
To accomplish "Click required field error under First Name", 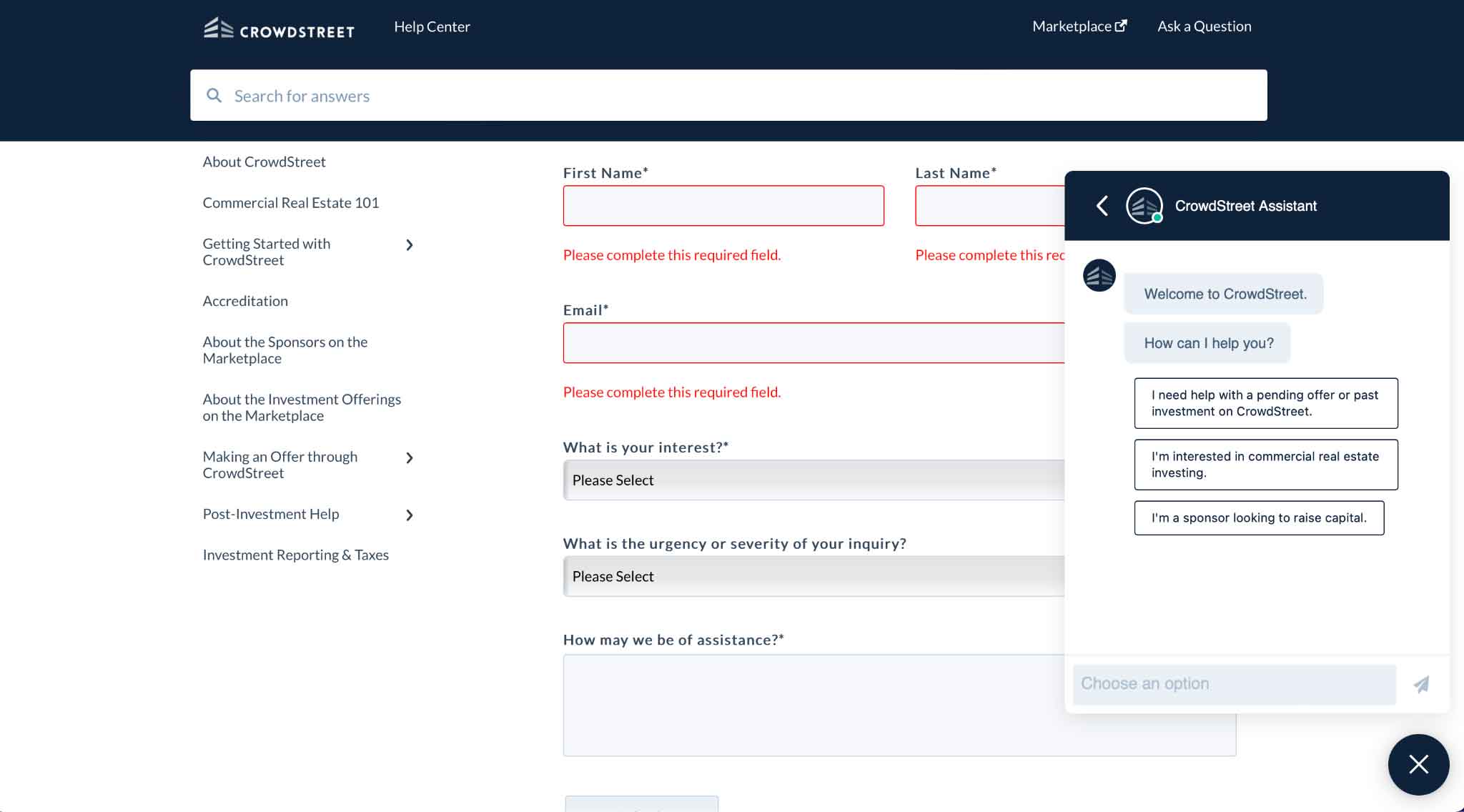I will (672, 255).
